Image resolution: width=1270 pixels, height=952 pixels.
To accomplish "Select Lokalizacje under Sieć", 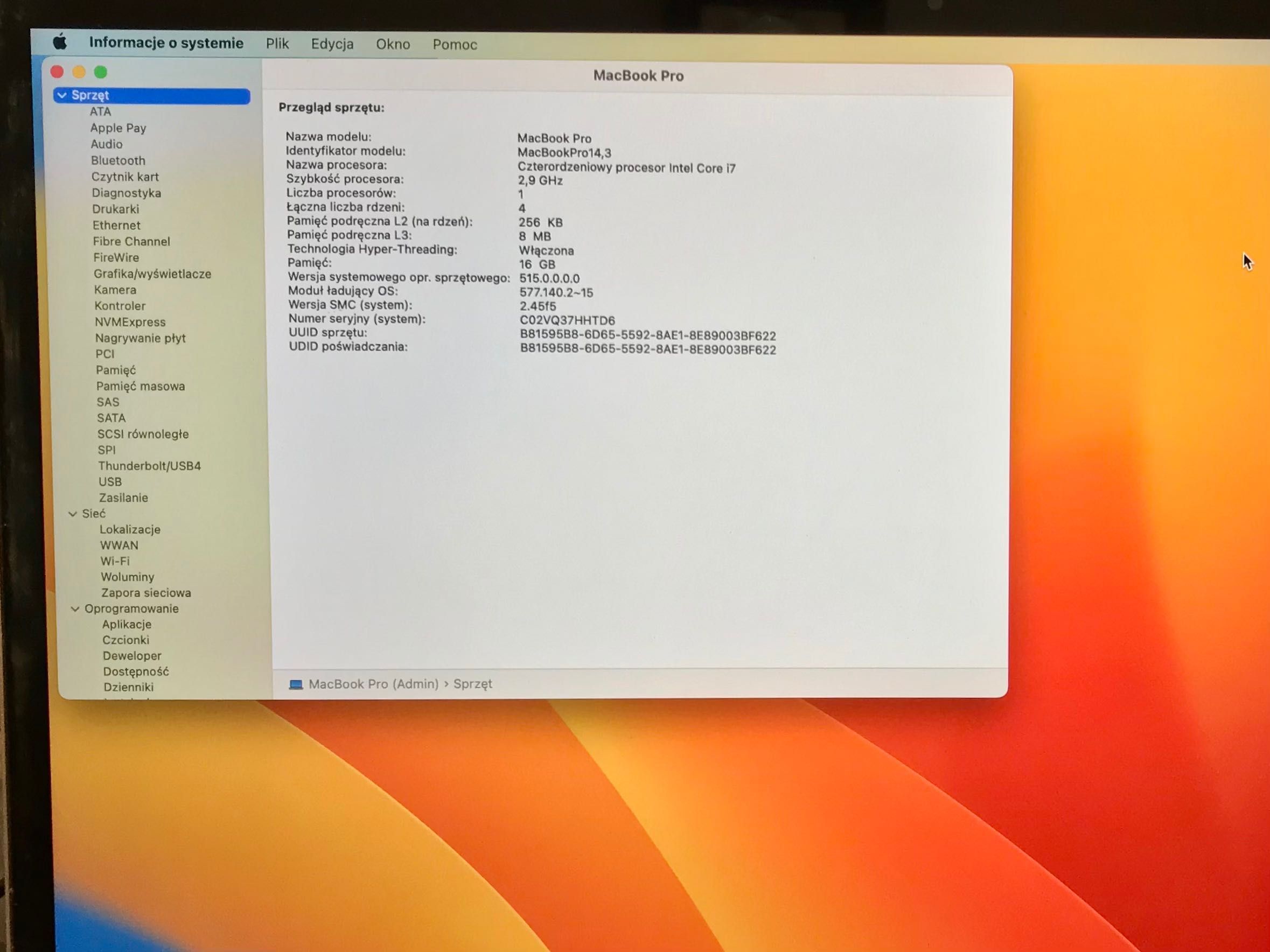I will [130, 530].
